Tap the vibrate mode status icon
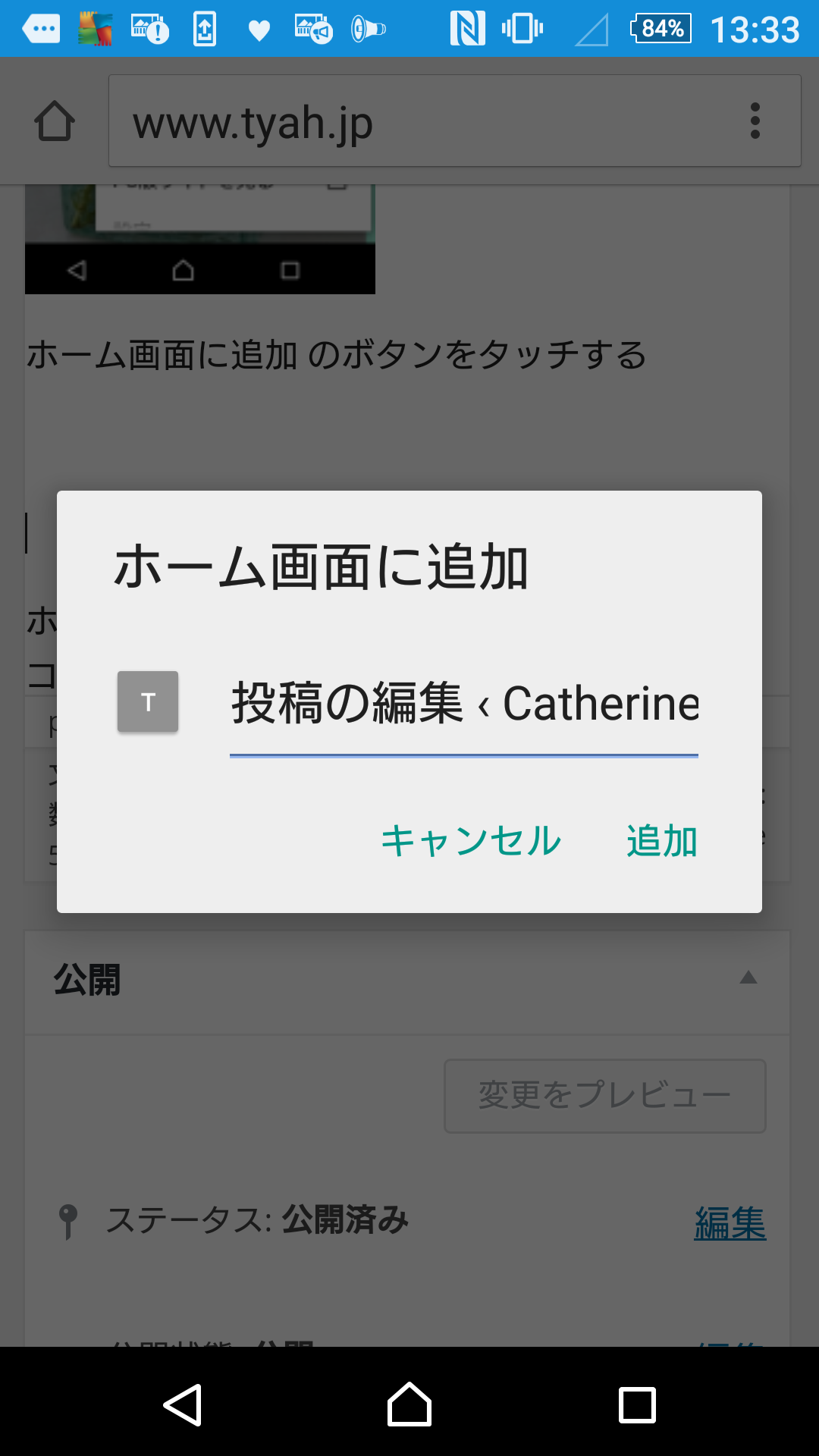This screenshot has height=1456, width=819. coord(522,29)
